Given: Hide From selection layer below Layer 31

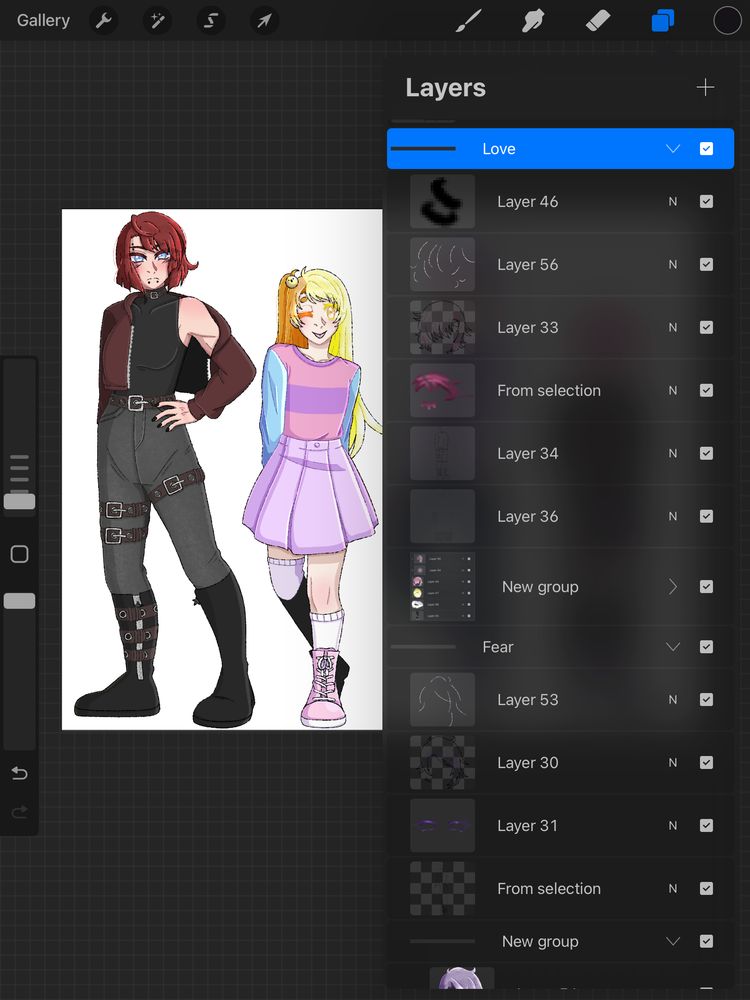Looking at the screenshot, I should coord(706,888).
